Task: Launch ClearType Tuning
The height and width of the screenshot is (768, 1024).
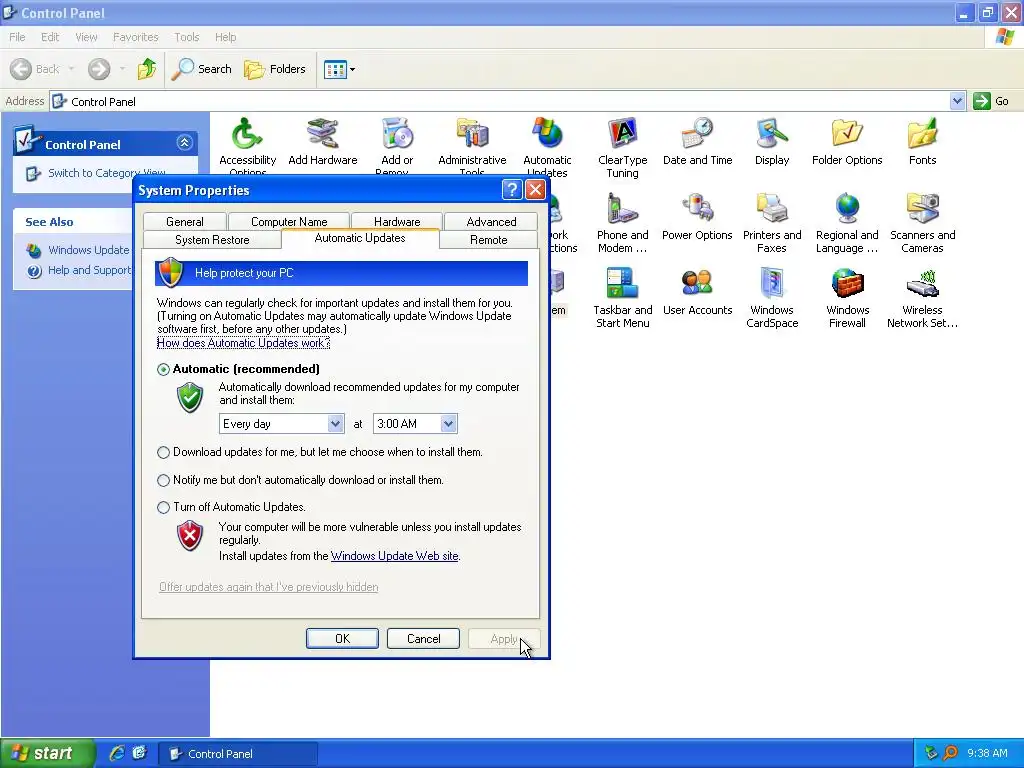Action: tap(622, 148)
